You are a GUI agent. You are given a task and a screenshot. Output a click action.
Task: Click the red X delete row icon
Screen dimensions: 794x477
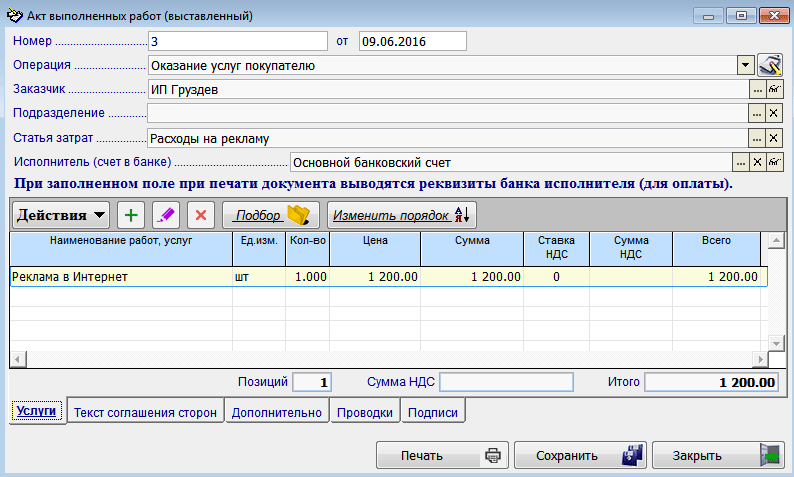201,215
